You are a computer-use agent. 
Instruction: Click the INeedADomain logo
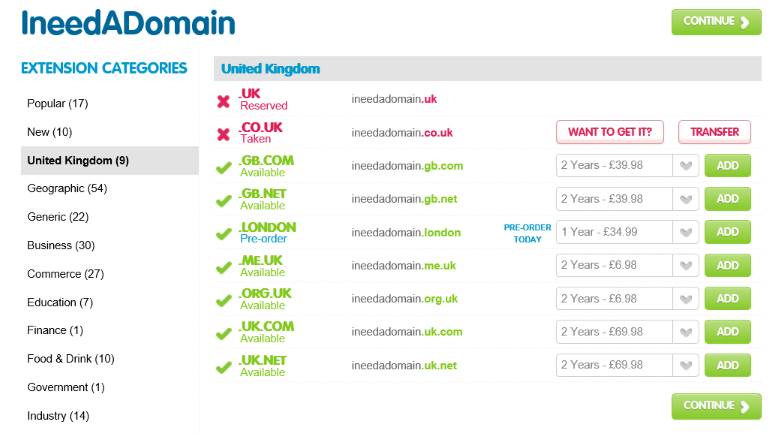128,22
